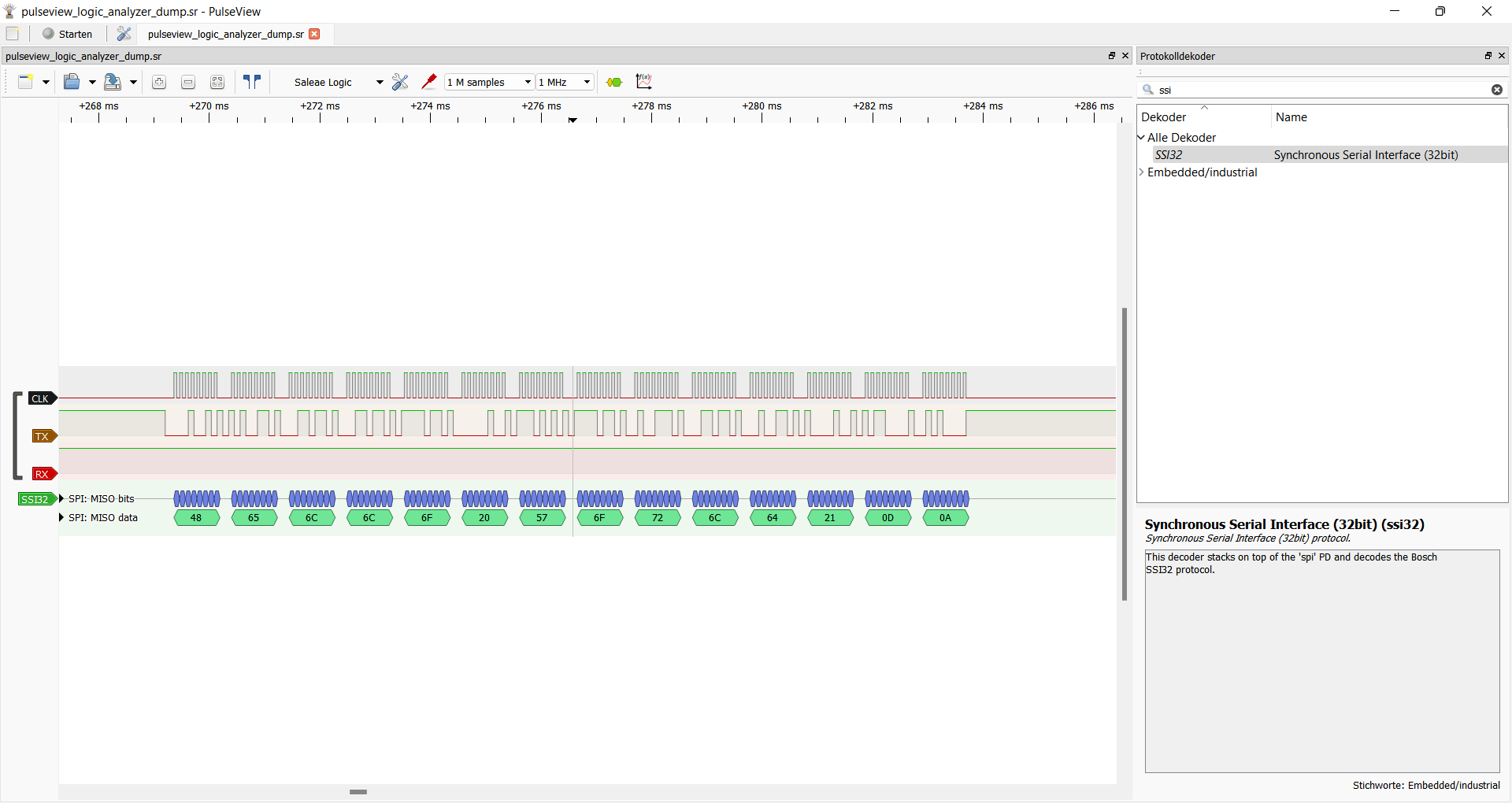This screenshot has width=1512, height=803.
Task: Clear the decoder search field
Action: point(1496,90)
